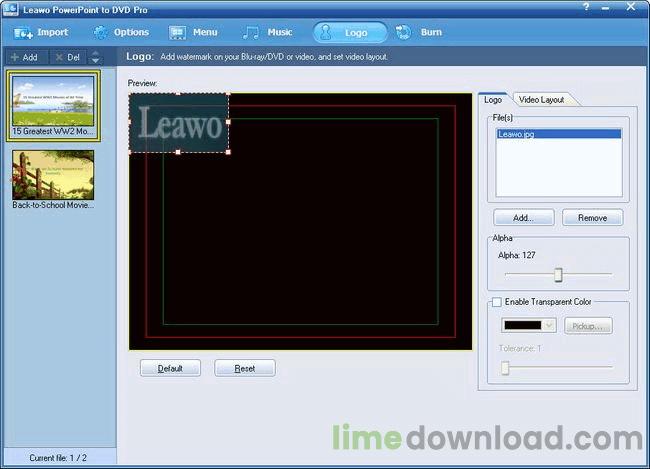
Task: Click the Alpha slider handle
Action: tap(558, 275)
